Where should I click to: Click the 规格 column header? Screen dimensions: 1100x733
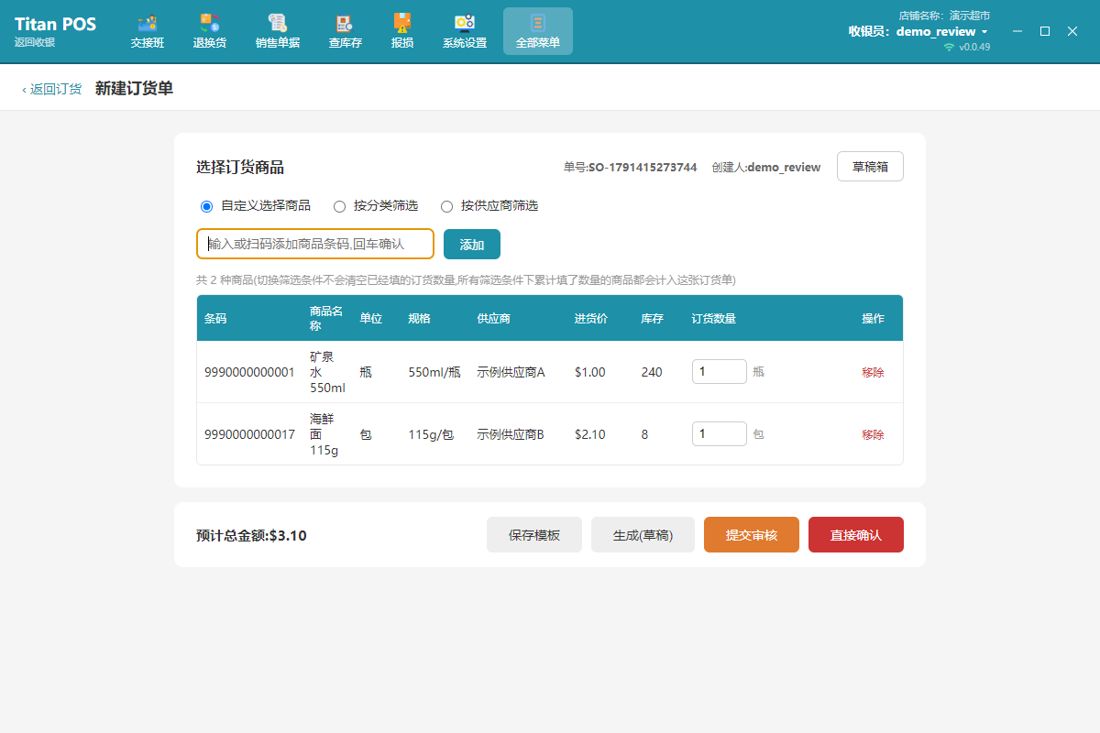click(x=419, y=318)
